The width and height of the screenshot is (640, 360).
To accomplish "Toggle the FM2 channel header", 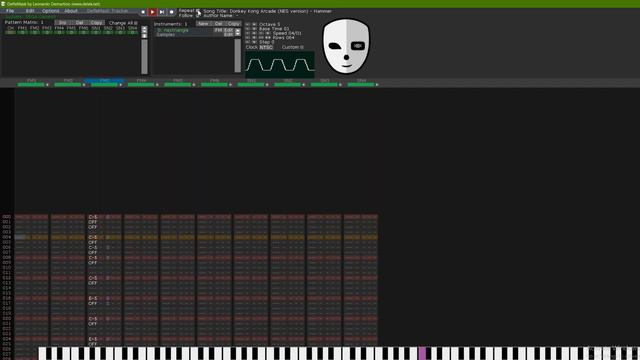I will (x=68, y=81).
